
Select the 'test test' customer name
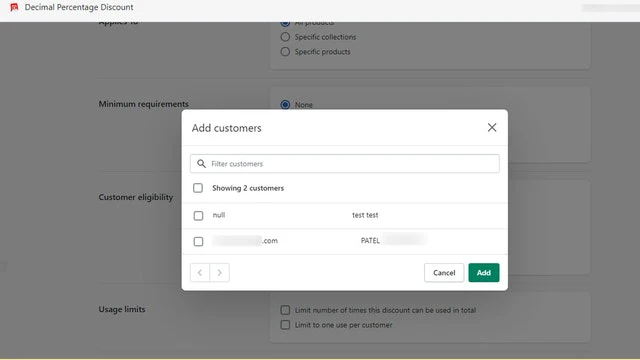pos(365,215)
